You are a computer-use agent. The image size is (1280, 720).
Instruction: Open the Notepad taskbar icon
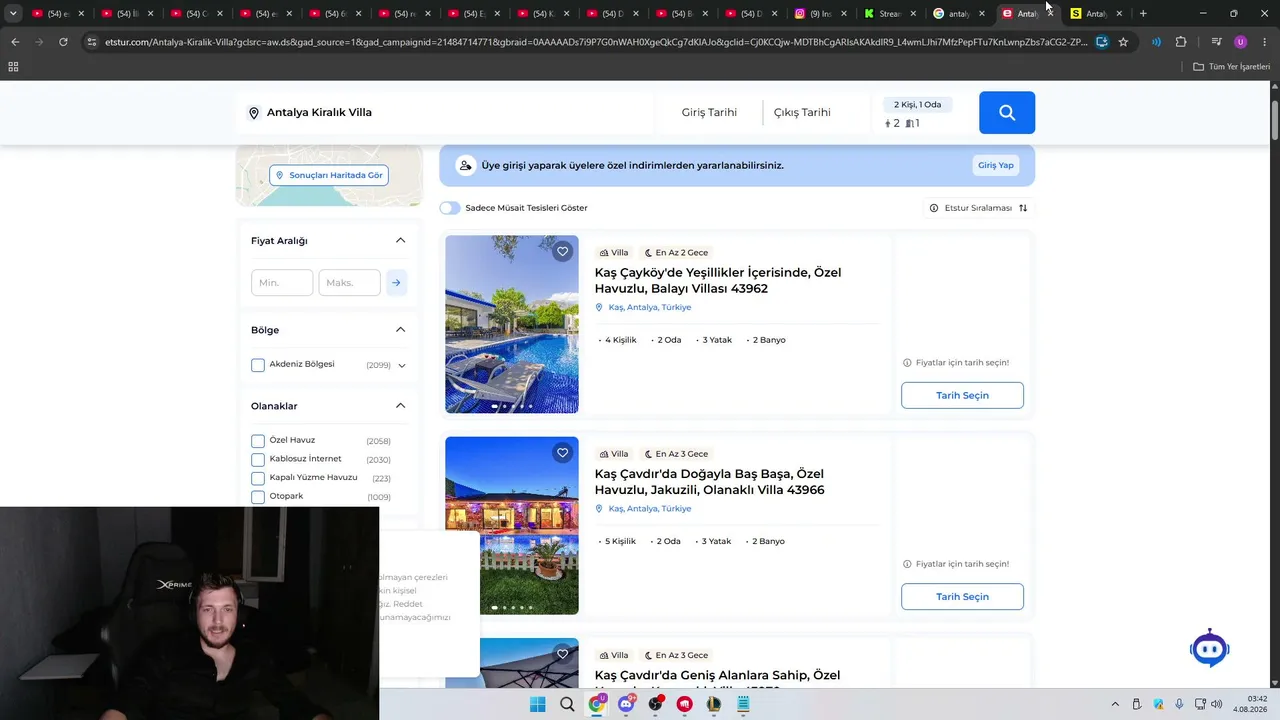(743, 704)
